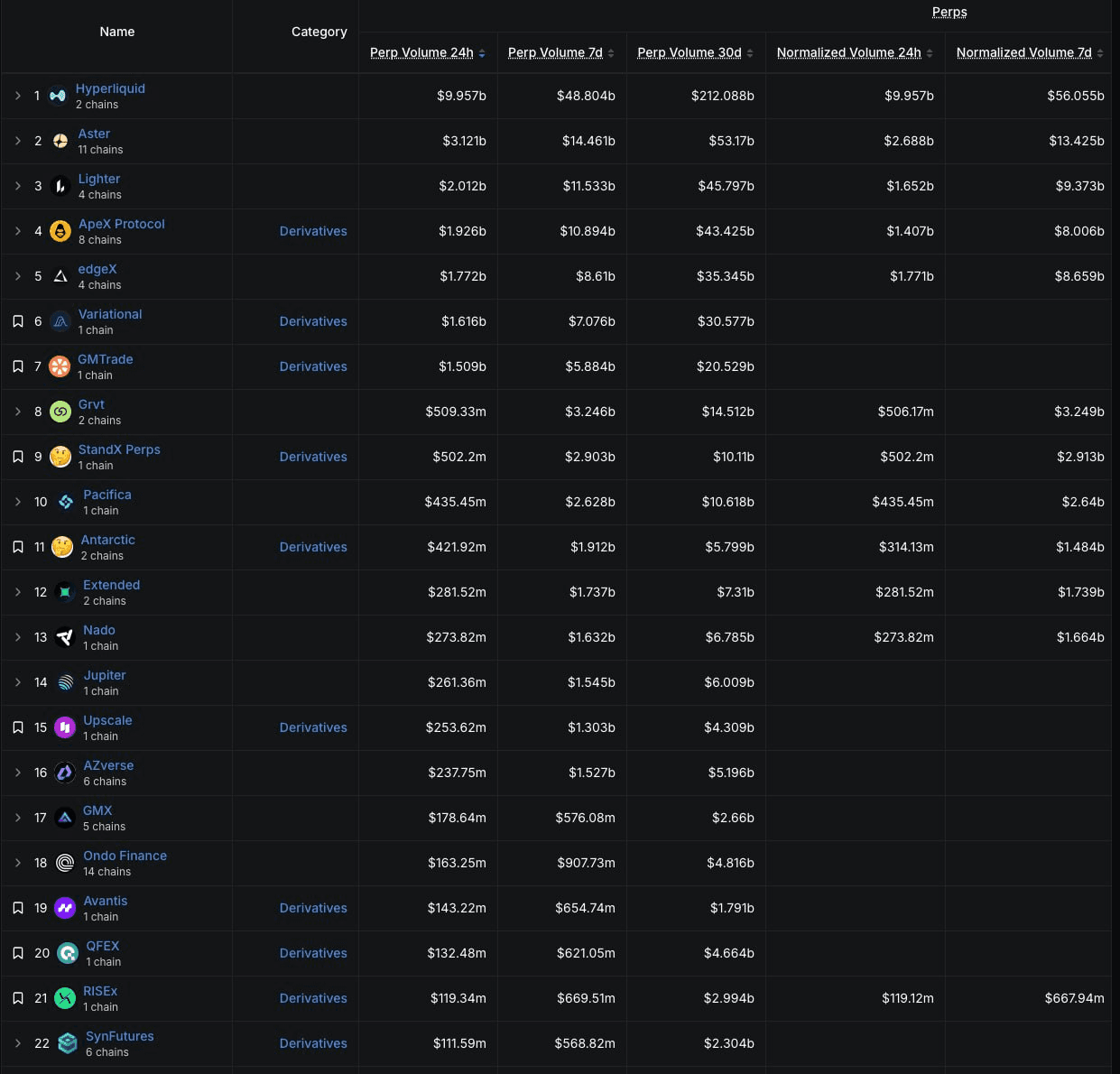Sort by Perp Volume 24h
1120x1074 pixels.
coord(428,52)
